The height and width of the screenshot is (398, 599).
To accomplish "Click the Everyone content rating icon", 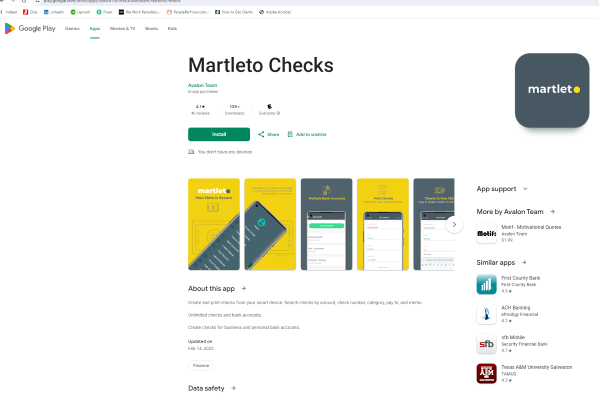I will [x=269, y=107].
